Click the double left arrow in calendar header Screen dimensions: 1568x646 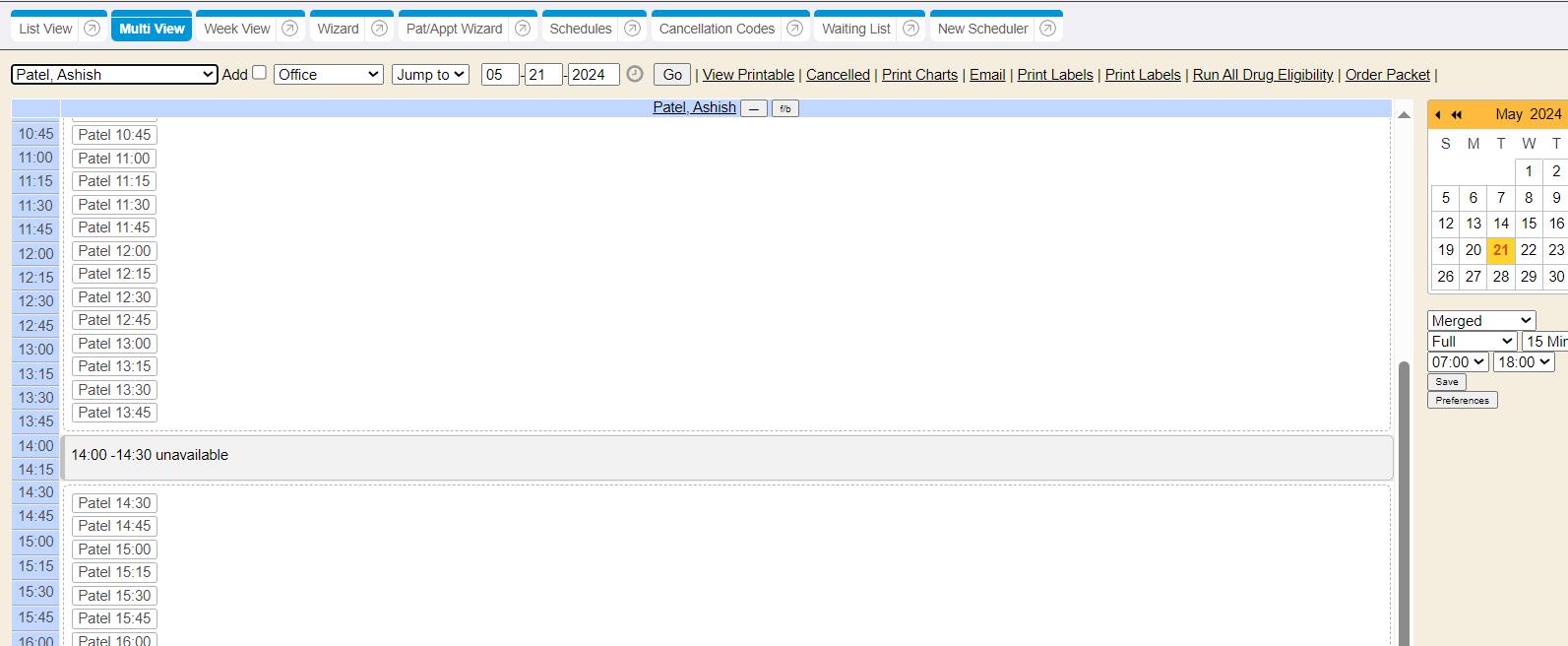[1457, 114]
